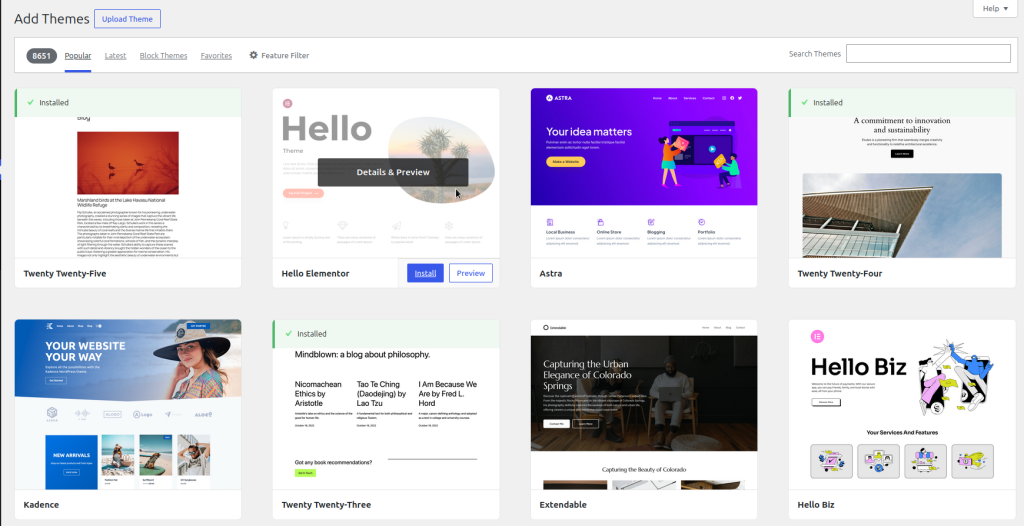Screen dimensions: 1024x526
Task: Click the Upload Theme button
Action: point(127,19)
